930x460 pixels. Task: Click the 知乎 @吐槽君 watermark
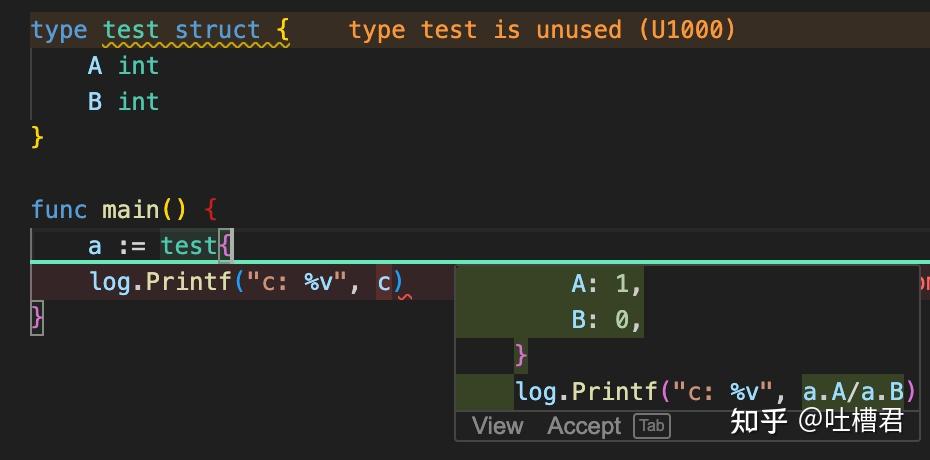(817, 420)
